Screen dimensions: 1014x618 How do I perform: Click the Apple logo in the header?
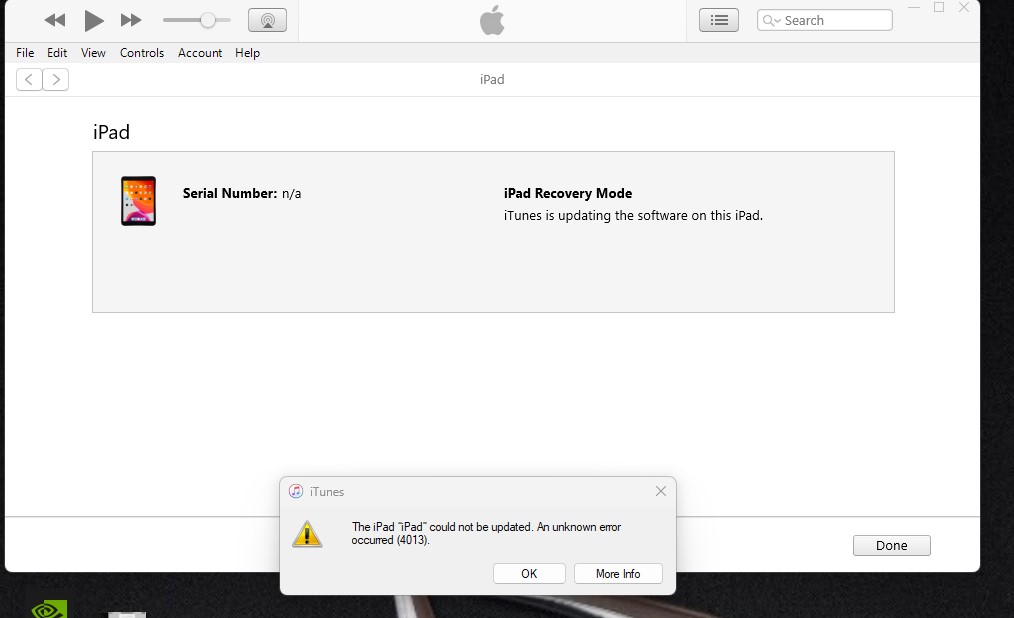(492, 20)
